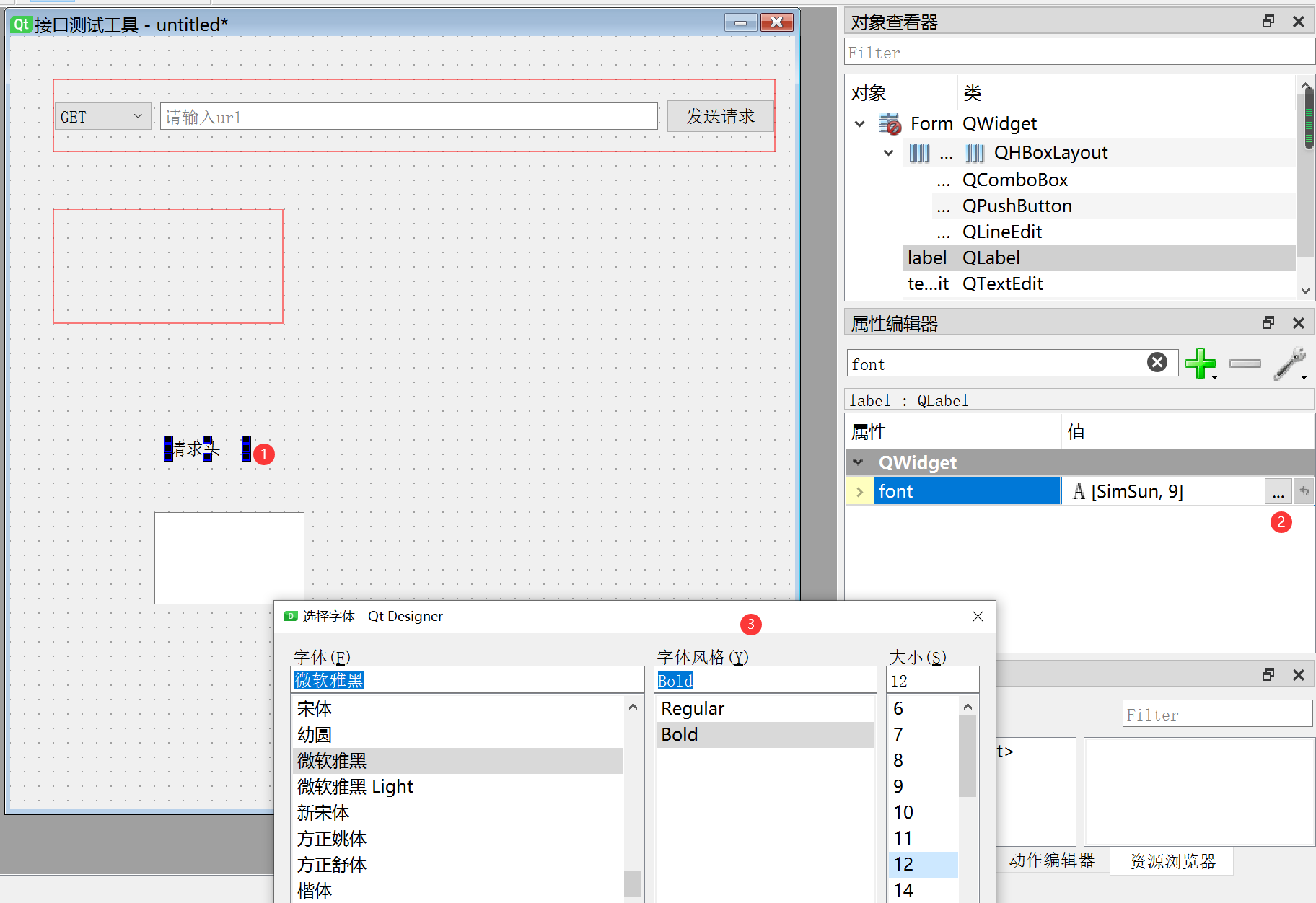Click the minus remove property icon
Screen dimensions: 1316x903
(1245, 364)
